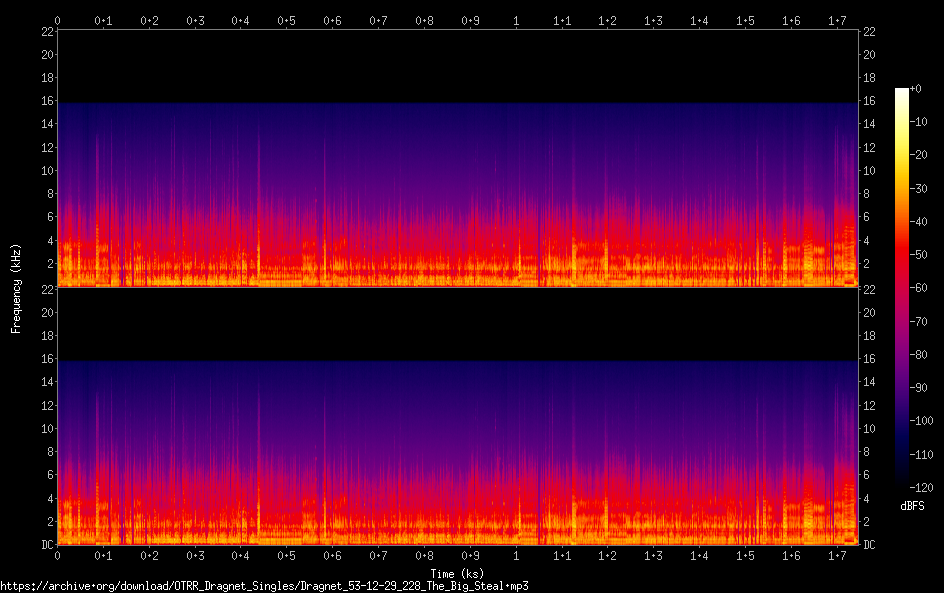Click the 'Time (ks)' axis label

coord(457,573)
